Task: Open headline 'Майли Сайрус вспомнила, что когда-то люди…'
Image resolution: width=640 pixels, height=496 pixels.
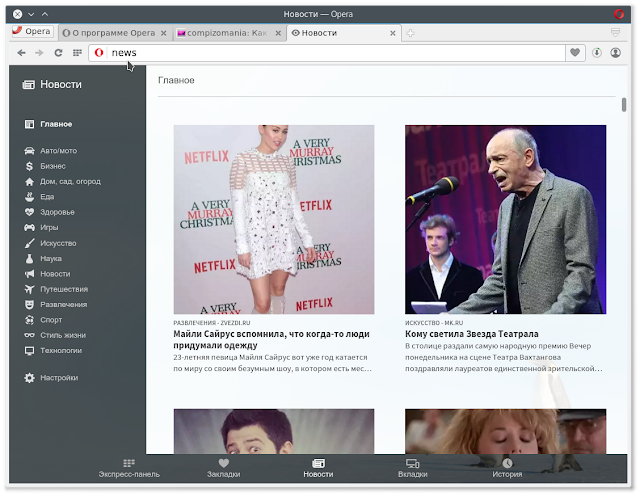Action: point(271,340)
